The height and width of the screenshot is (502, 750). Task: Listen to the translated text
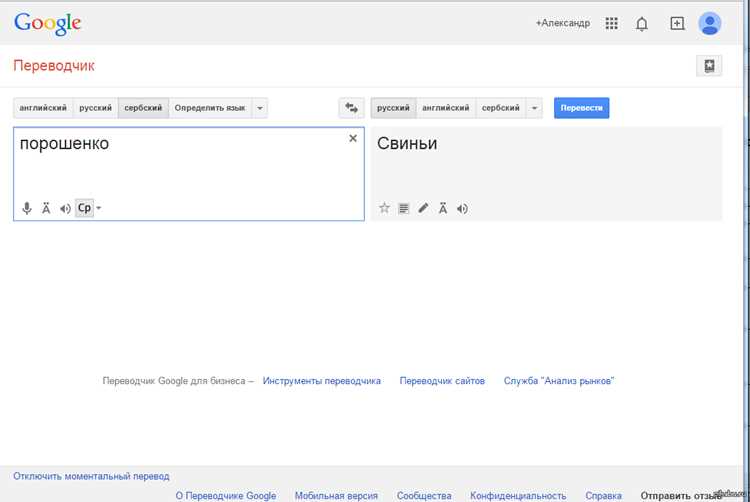(462, 208)
